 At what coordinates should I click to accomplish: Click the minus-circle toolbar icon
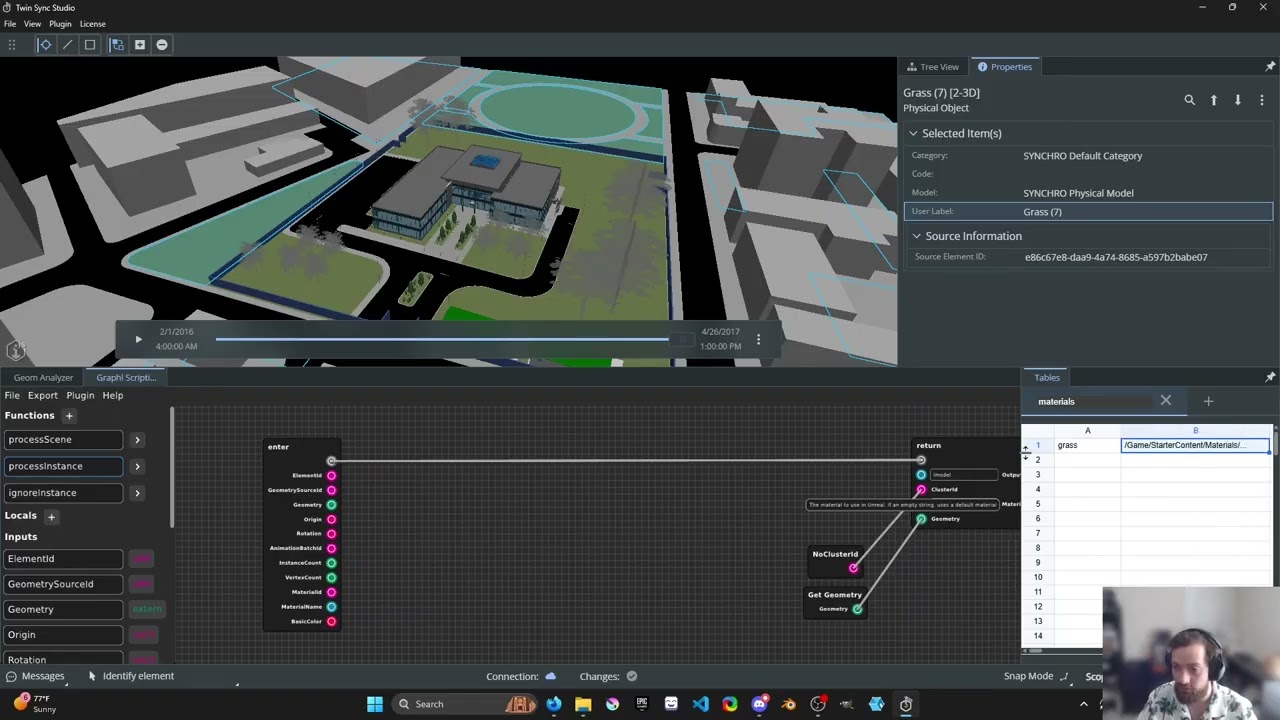coord(162,44)
